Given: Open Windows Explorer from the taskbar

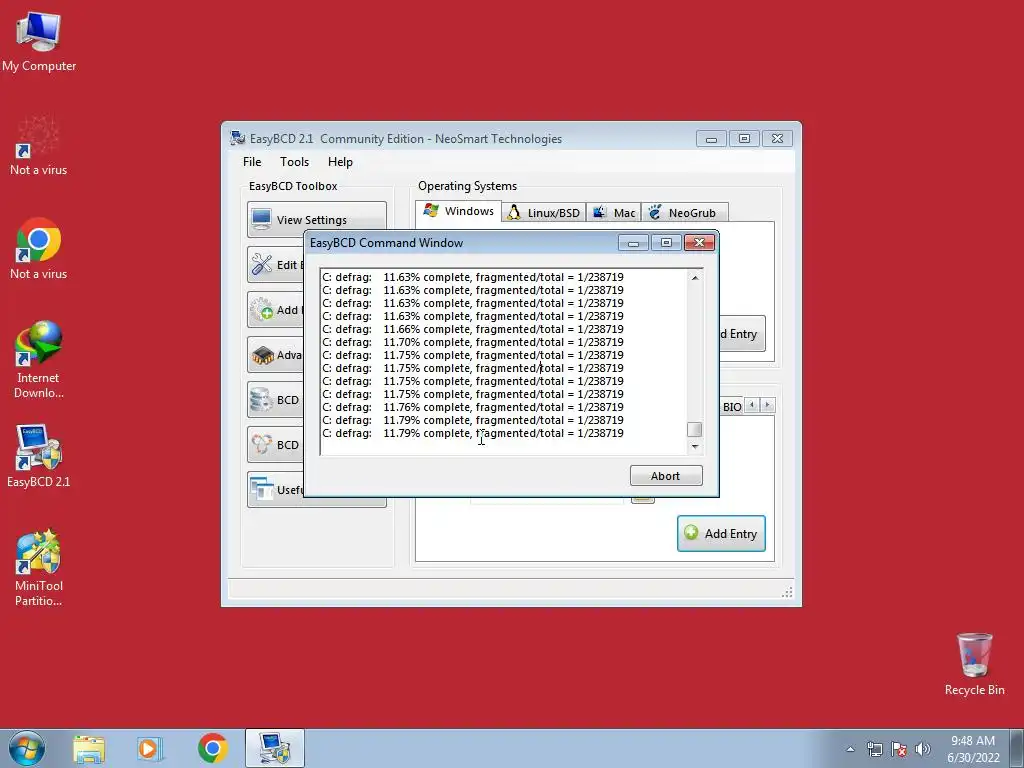Looking at the screenshot, I should 89,748.
